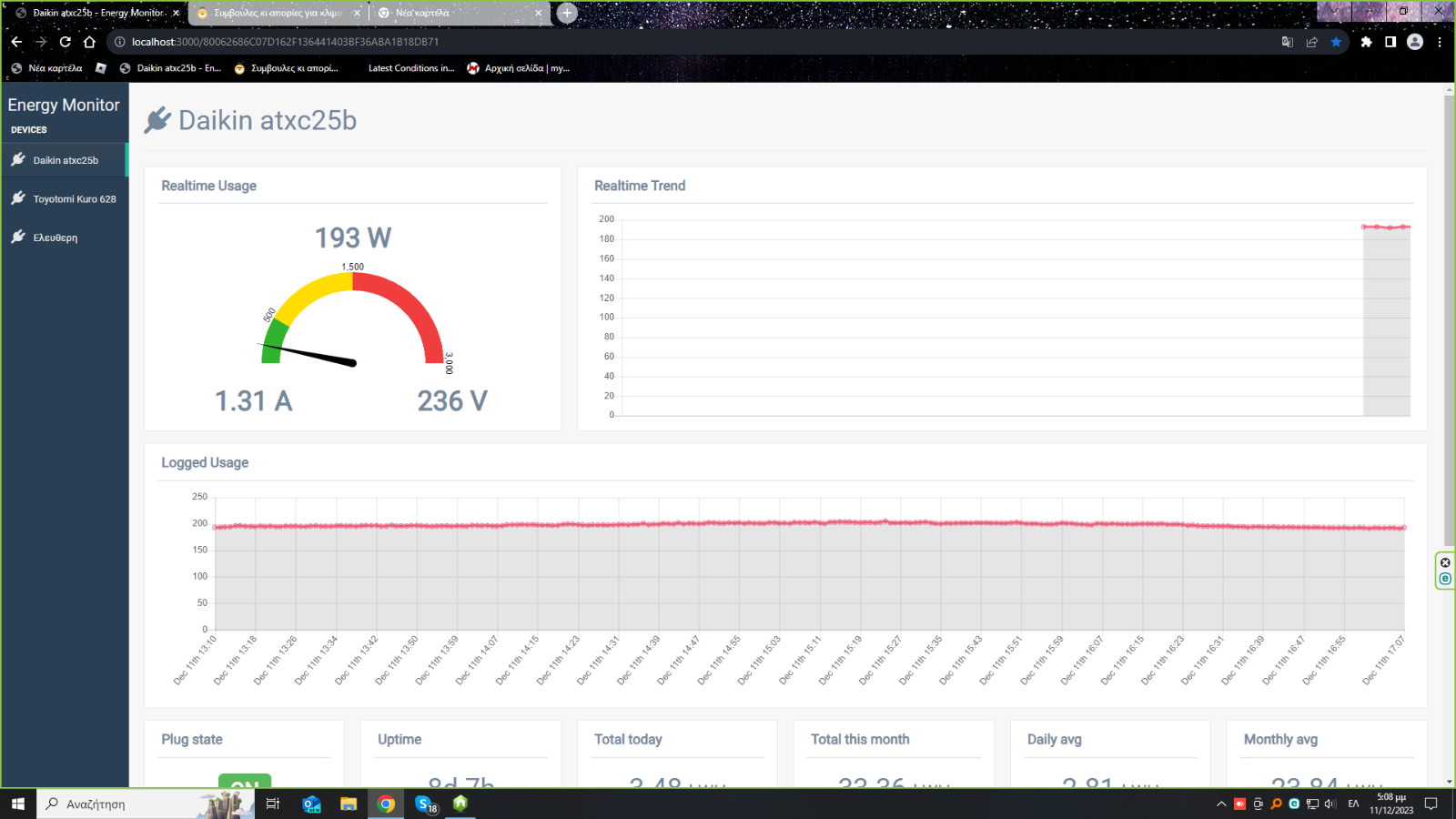Viewport: 1456px width, 819px height.
Task: Open Skype from taskbar
Action: coord(425,804)
